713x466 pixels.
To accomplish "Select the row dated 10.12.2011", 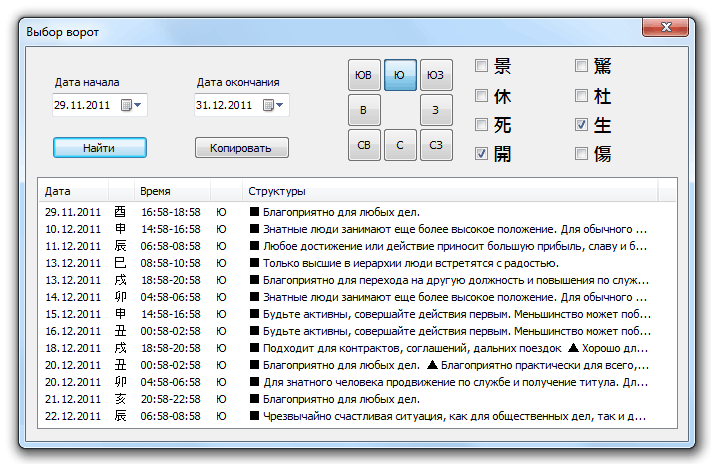I will click(357, 229).
